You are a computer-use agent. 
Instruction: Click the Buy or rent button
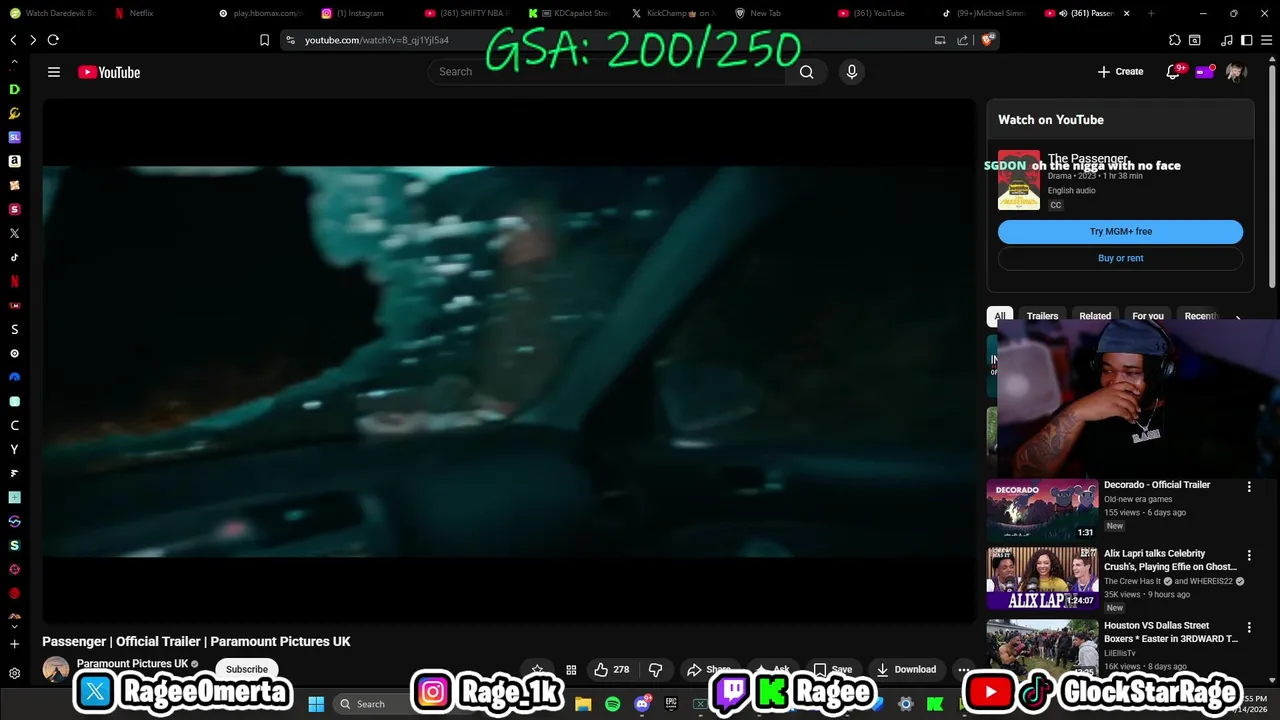tap(1120, 258)
